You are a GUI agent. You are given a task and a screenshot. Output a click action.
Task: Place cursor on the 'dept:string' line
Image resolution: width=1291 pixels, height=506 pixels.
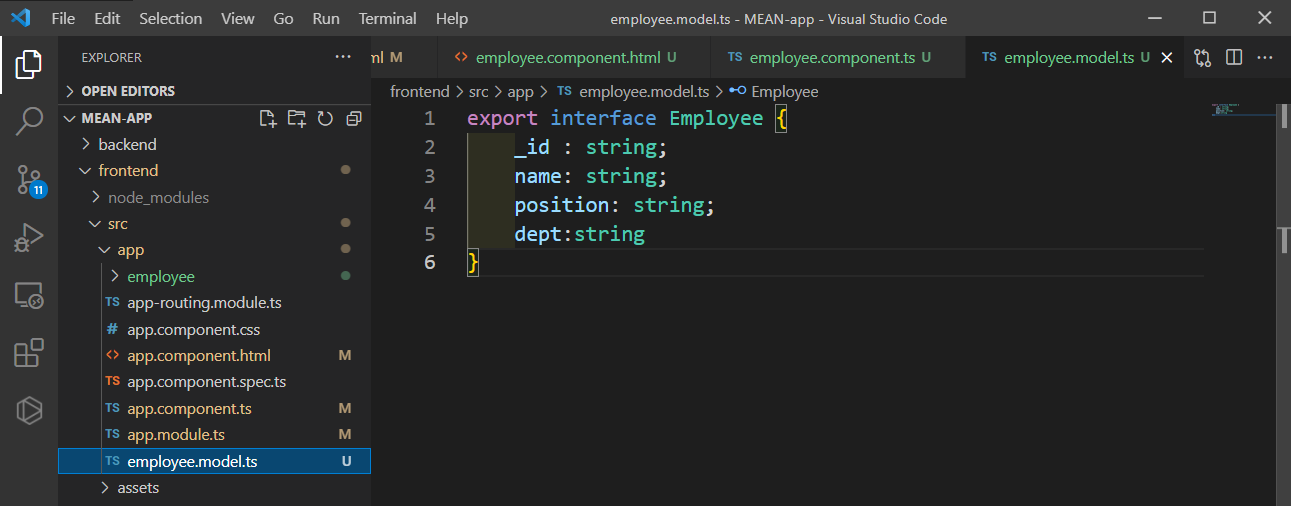coord(580,234)
